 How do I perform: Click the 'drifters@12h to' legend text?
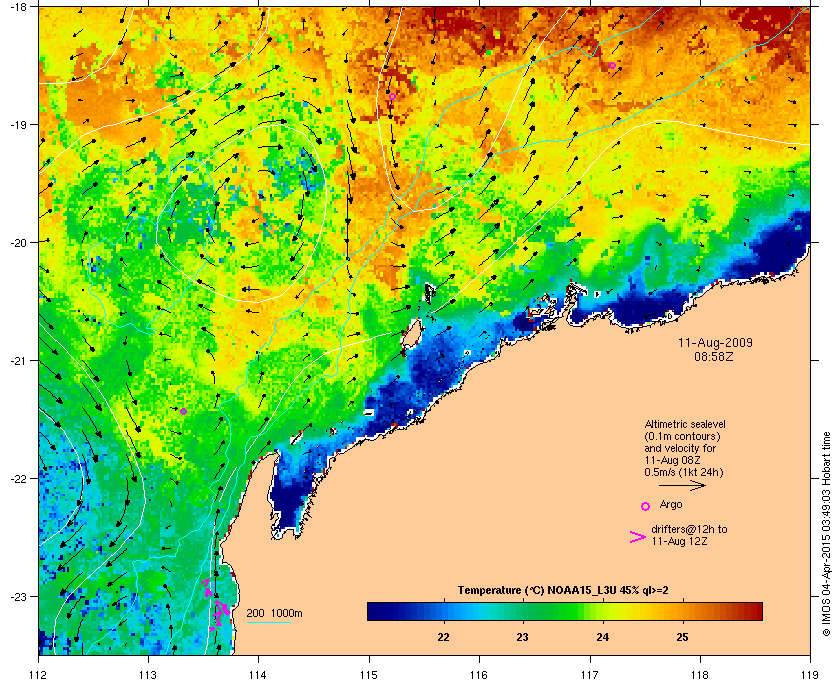tap(689, 529)
